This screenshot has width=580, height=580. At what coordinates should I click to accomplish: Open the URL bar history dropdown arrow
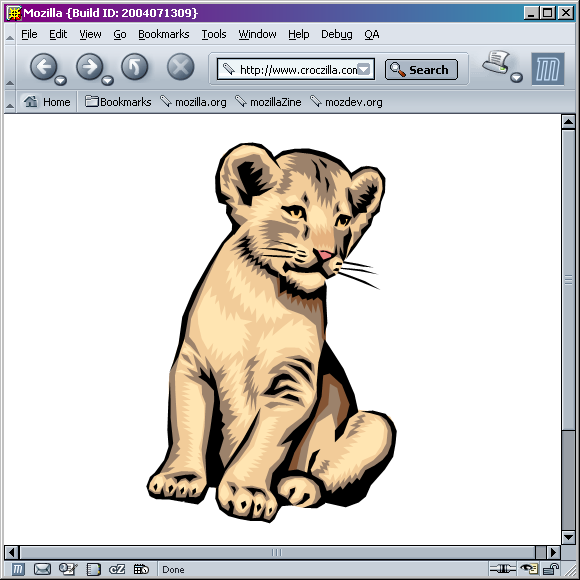coord(364,69)
